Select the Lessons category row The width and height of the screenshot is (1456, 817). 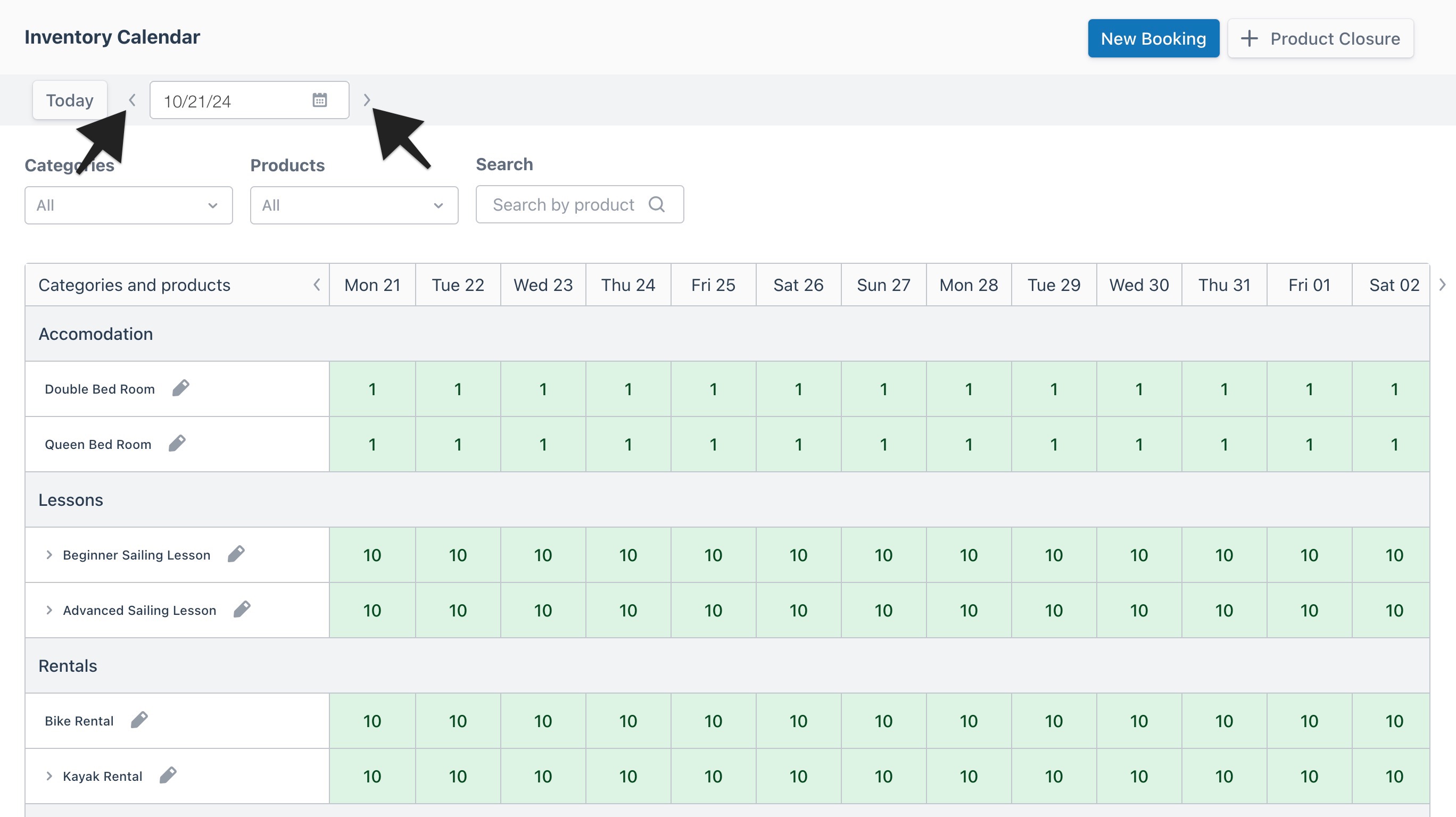pyautogui.click(x=727, y=500)
